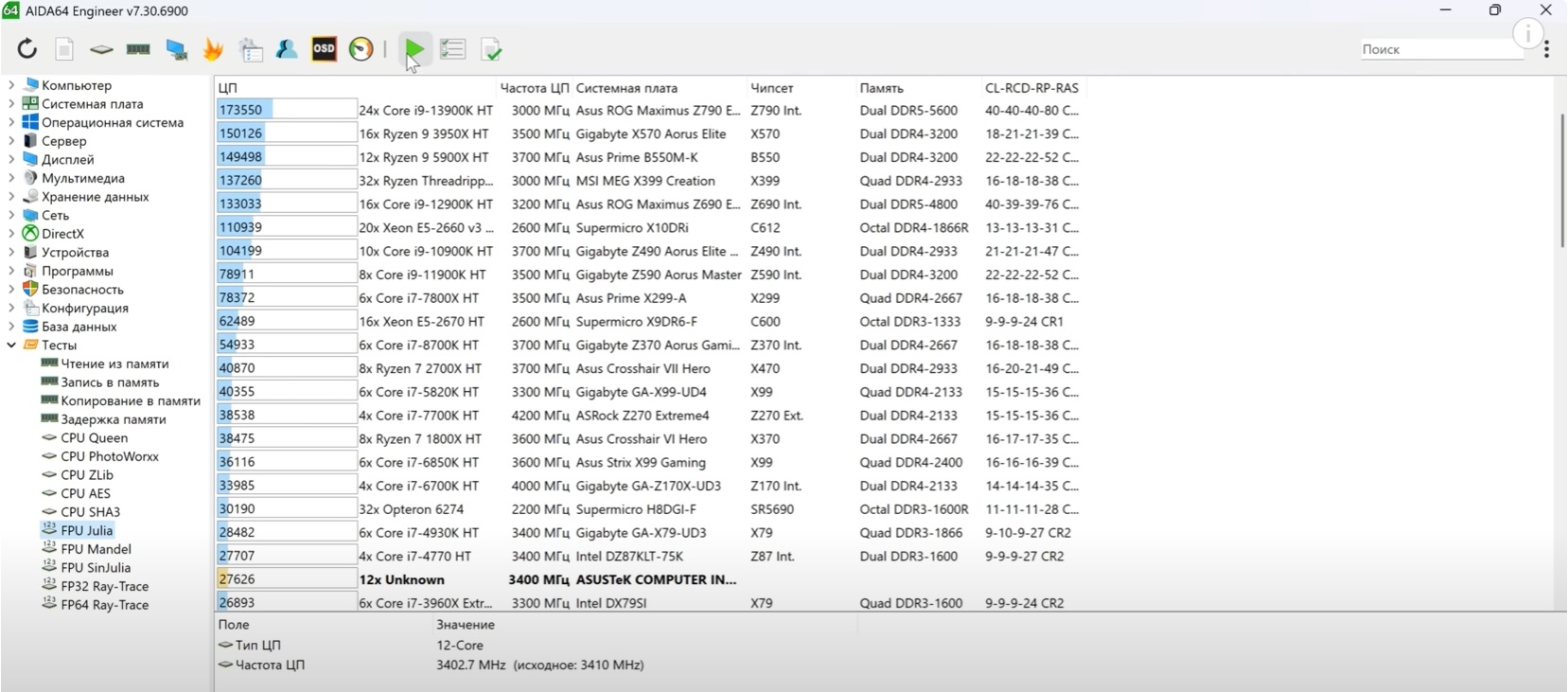Open the OSD panel icon
Screen dimensions: 1568x692
[x=324, y=49]
